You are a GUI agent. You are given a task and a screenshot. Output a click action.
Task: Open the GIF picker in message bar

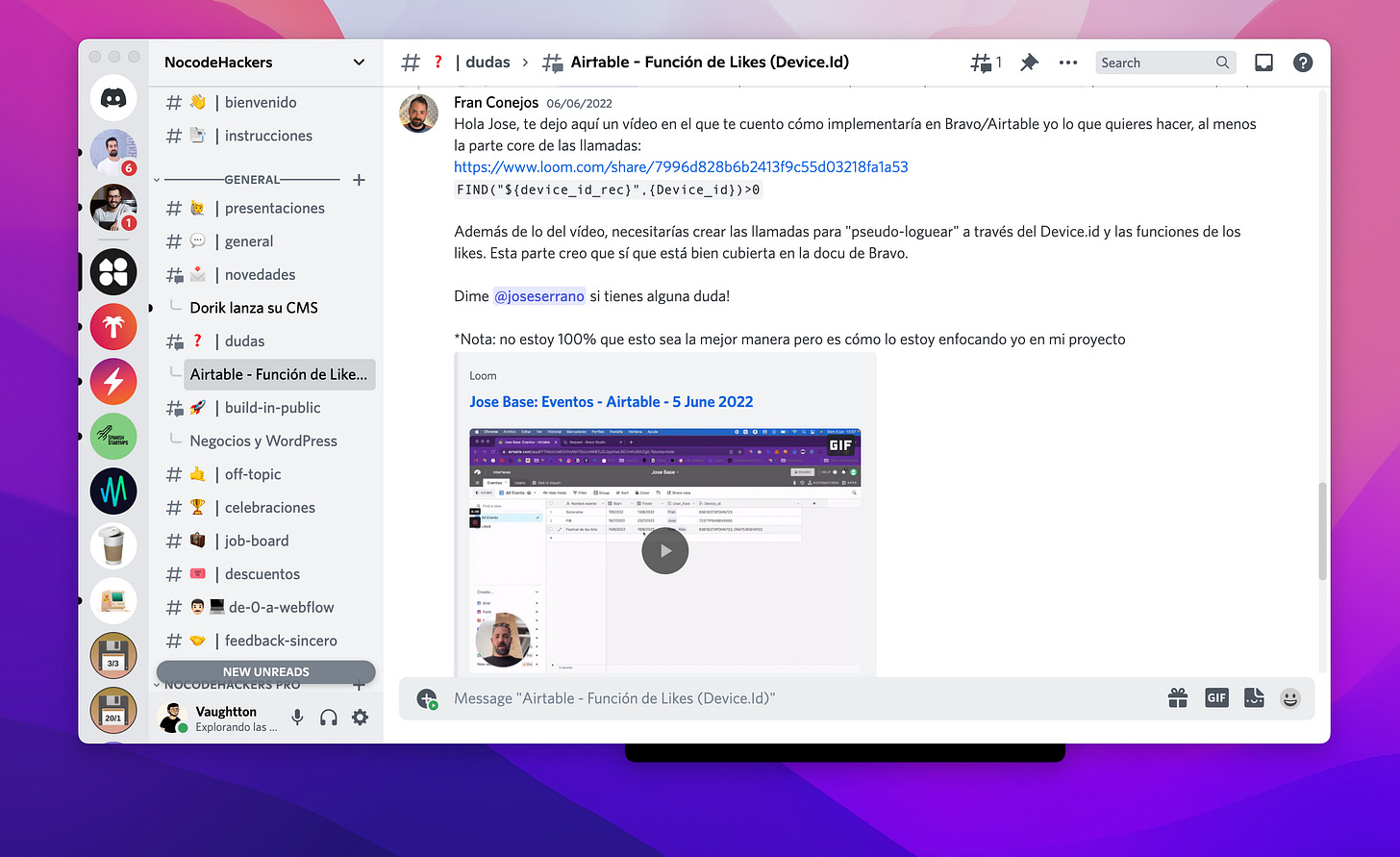(1216, 698)
